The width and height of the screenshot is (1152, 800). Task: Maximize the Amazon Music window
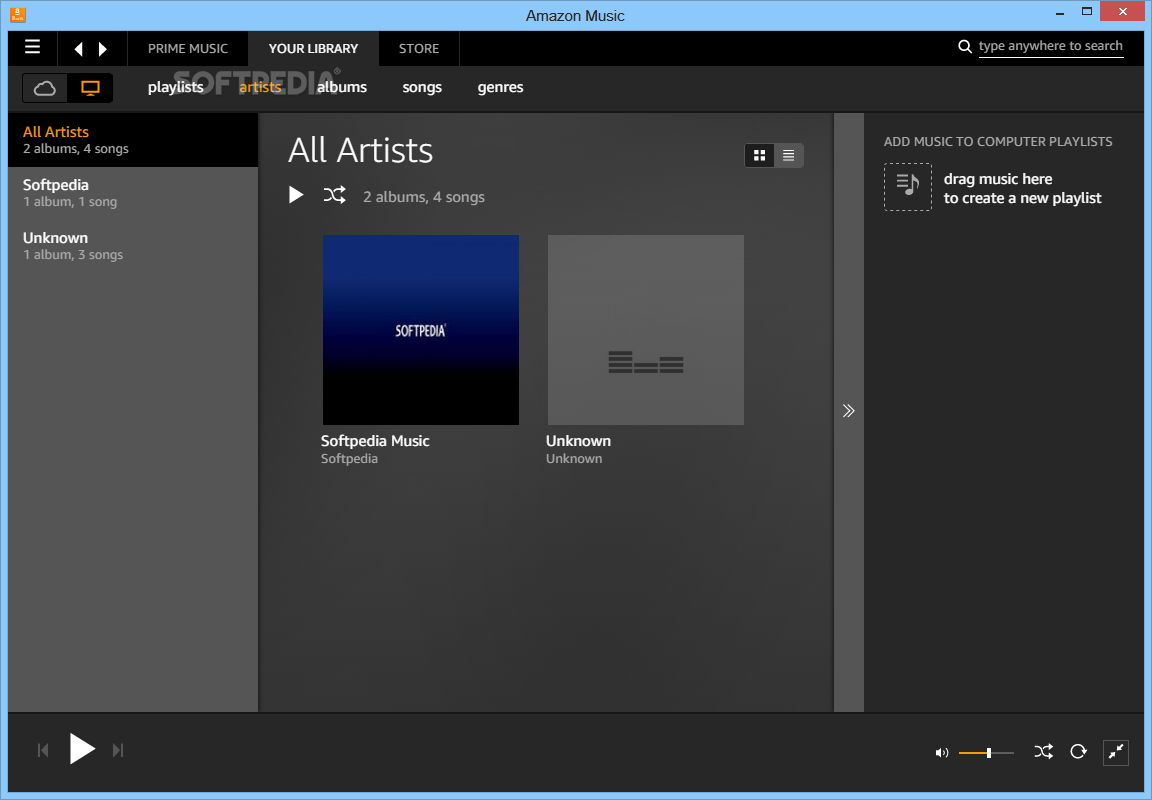coord(1087,11)
